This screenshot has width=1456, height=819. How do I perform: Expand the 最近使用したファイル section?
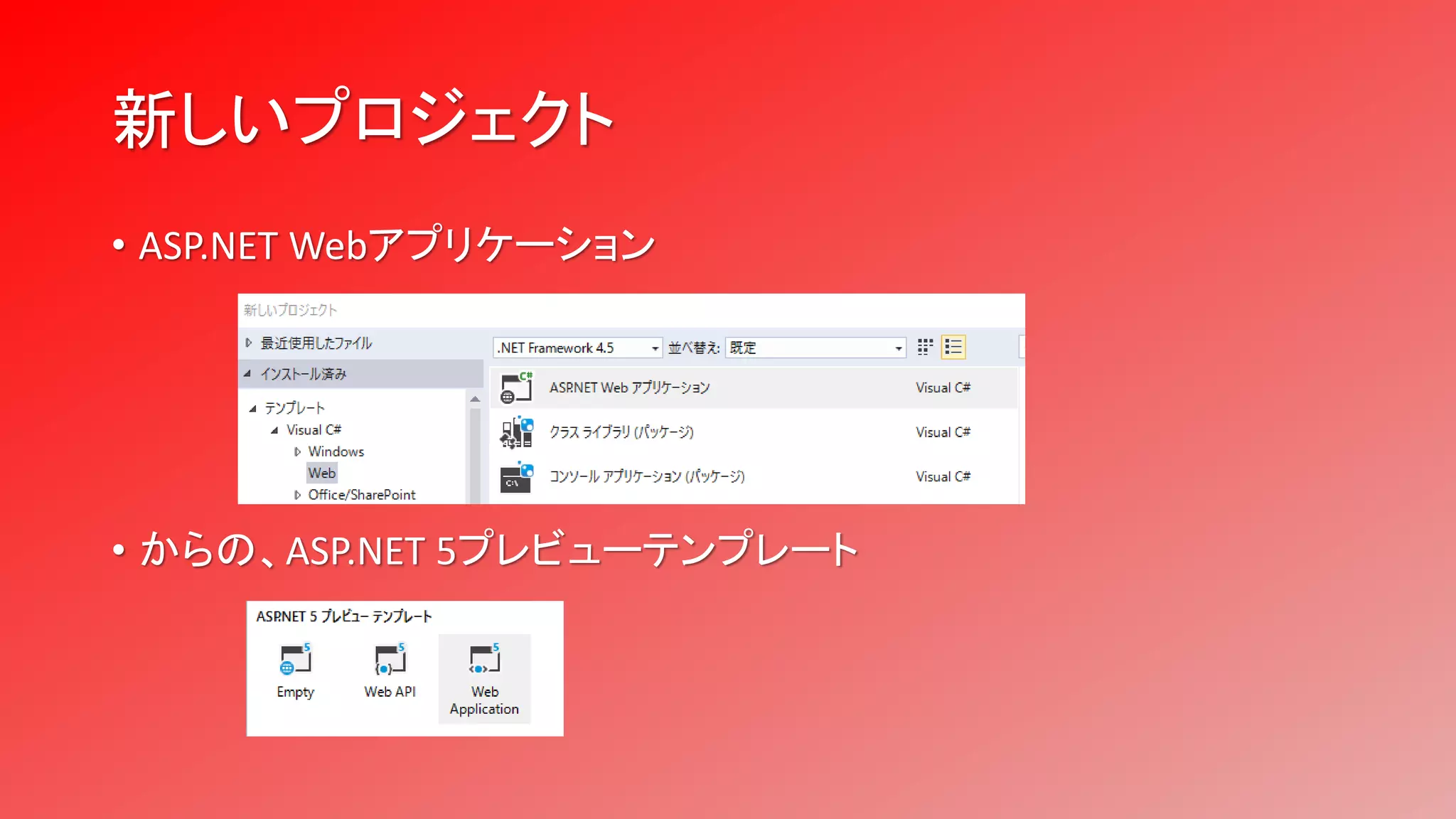(248, 343)
